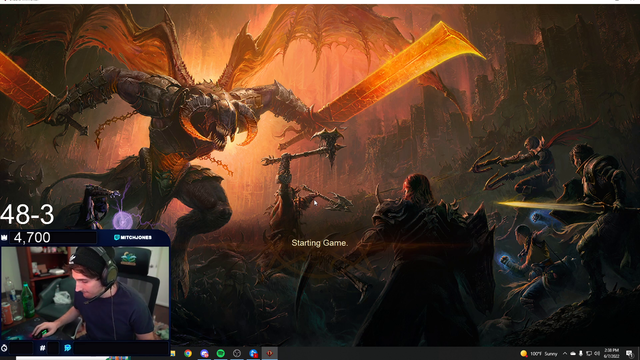Open the network tray icon
Viewport: 640px width, 360px height.
point(589,353)
